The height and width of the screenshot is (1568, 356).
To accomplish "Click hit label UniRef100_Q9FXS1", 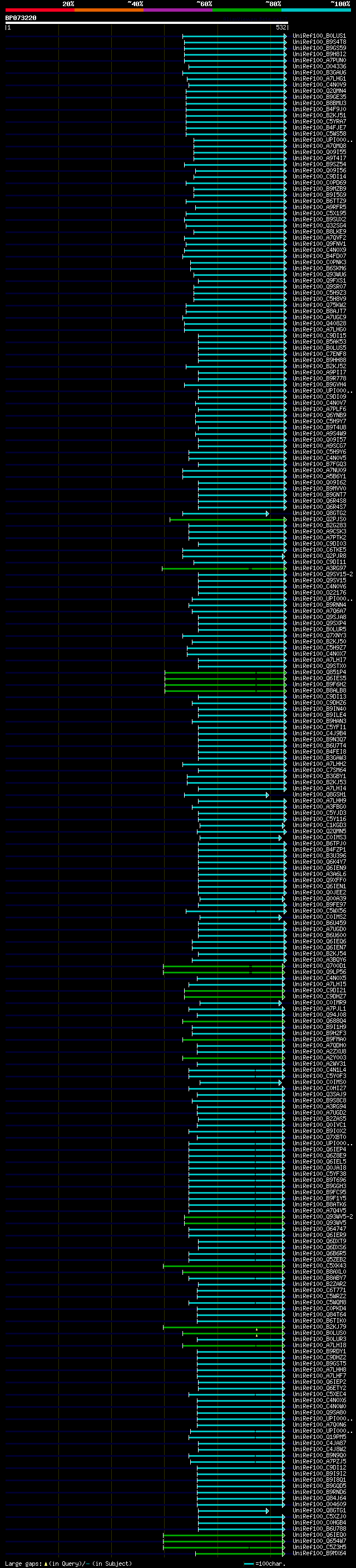I will click(319, 280).
